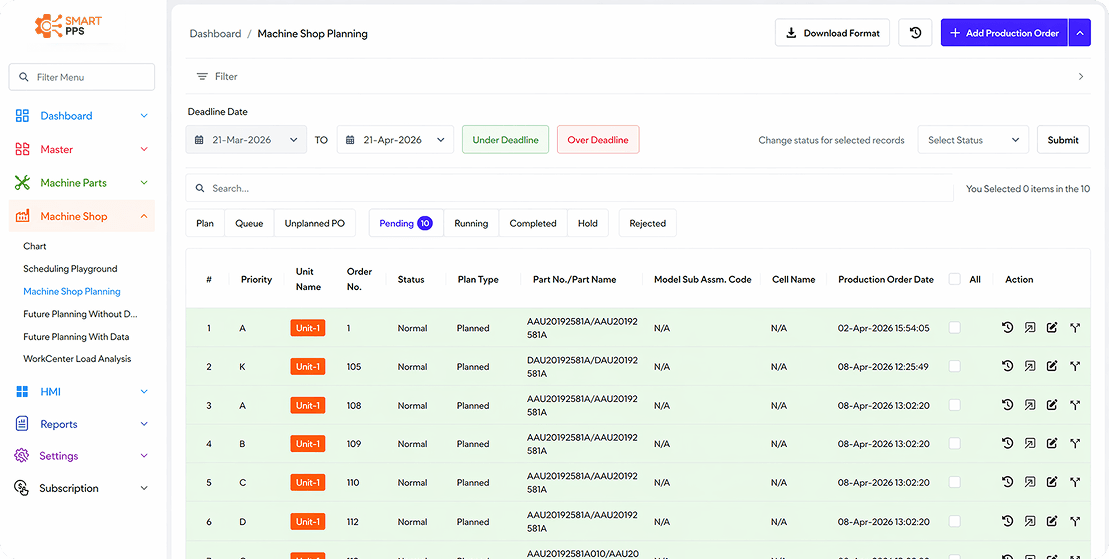
Task: Open the Select Status dropdown
Action: coord(973,140)
